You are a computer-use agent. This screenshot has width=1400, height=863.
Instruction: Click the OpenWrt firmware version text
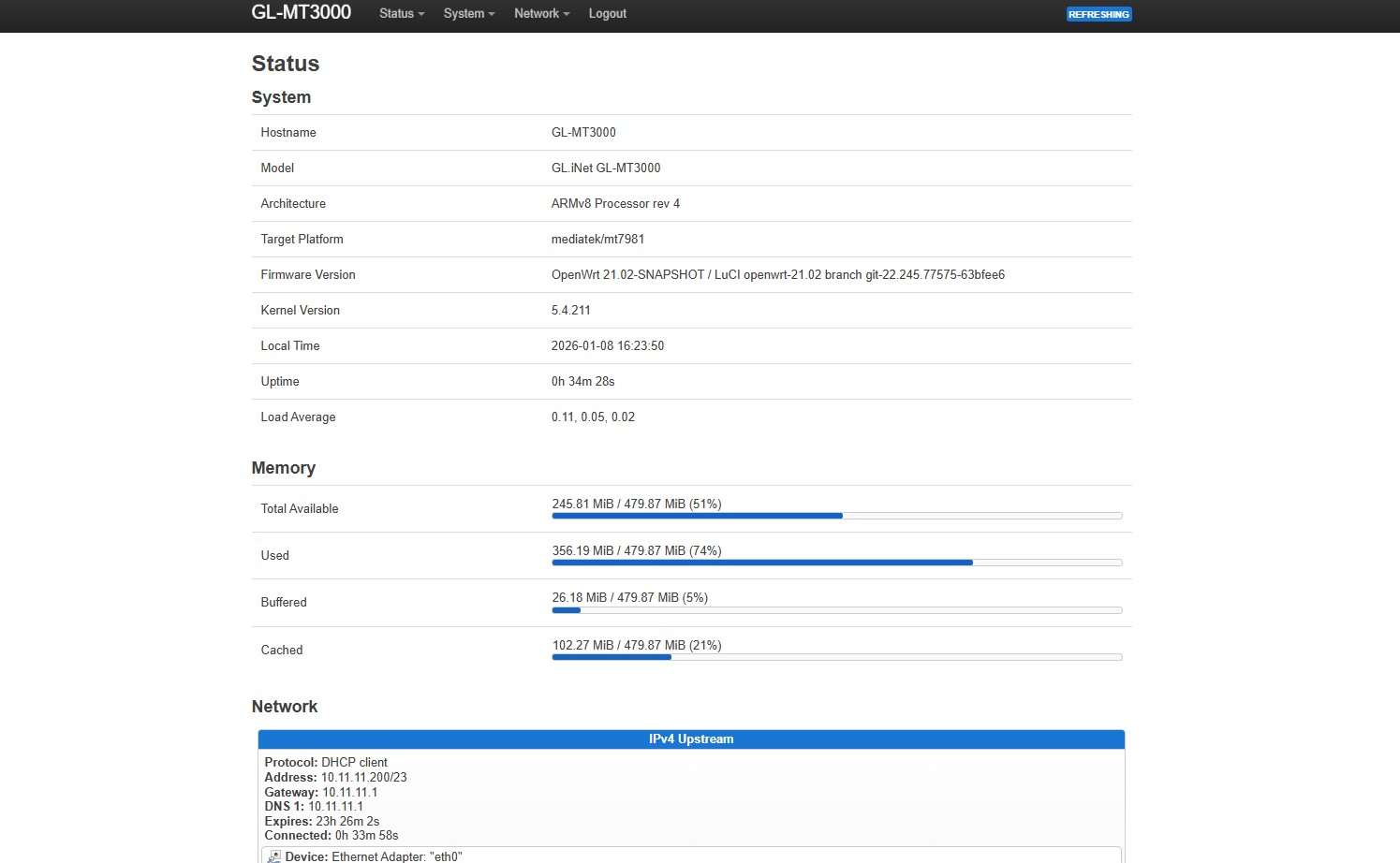[x=777, y=274]
